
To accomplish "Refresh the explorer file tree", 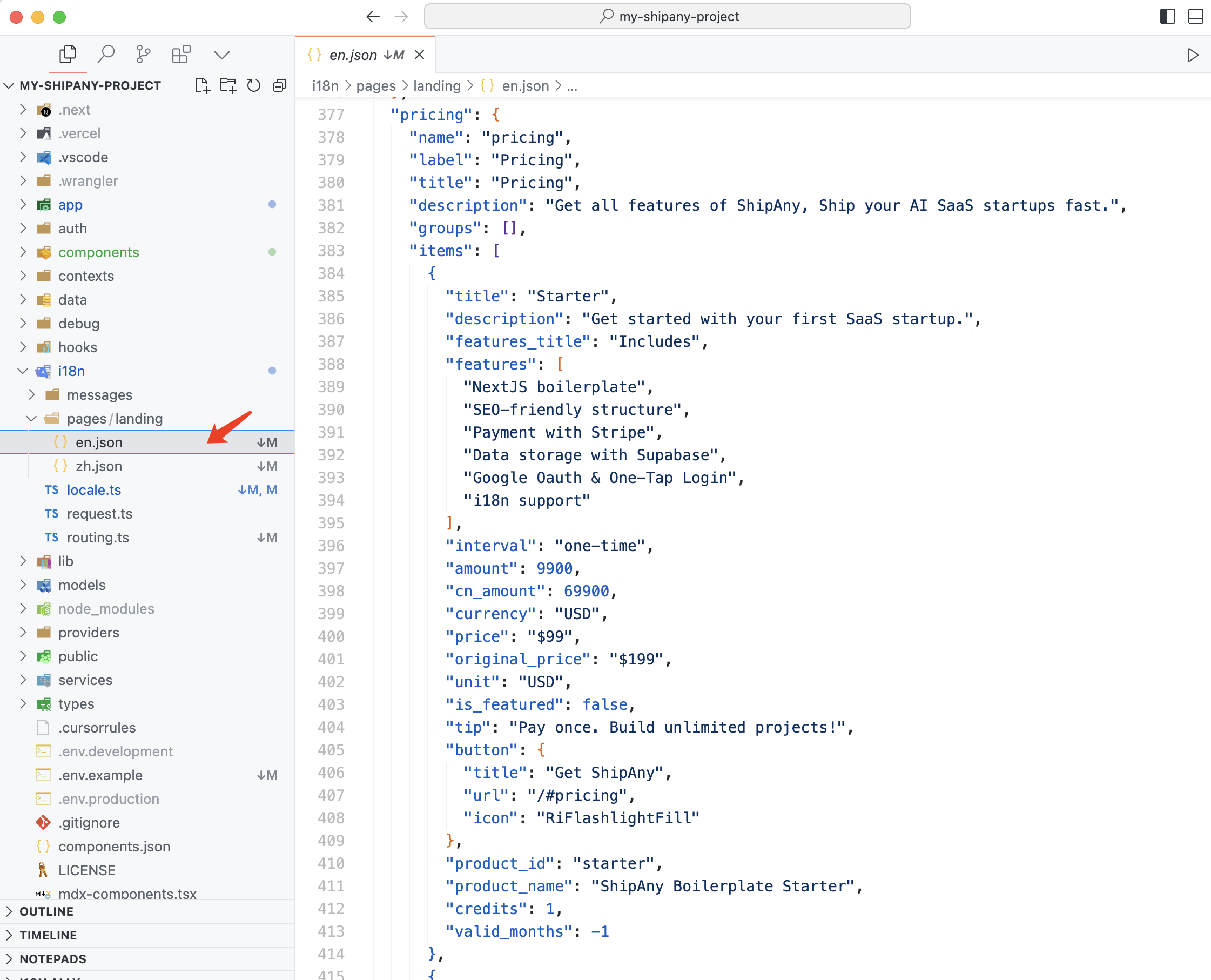I will (254, 85).
